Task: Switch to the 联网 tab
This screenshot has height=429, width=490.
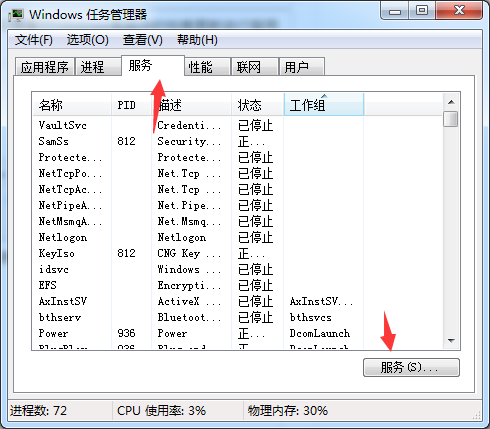Action: tap(255, 67)
